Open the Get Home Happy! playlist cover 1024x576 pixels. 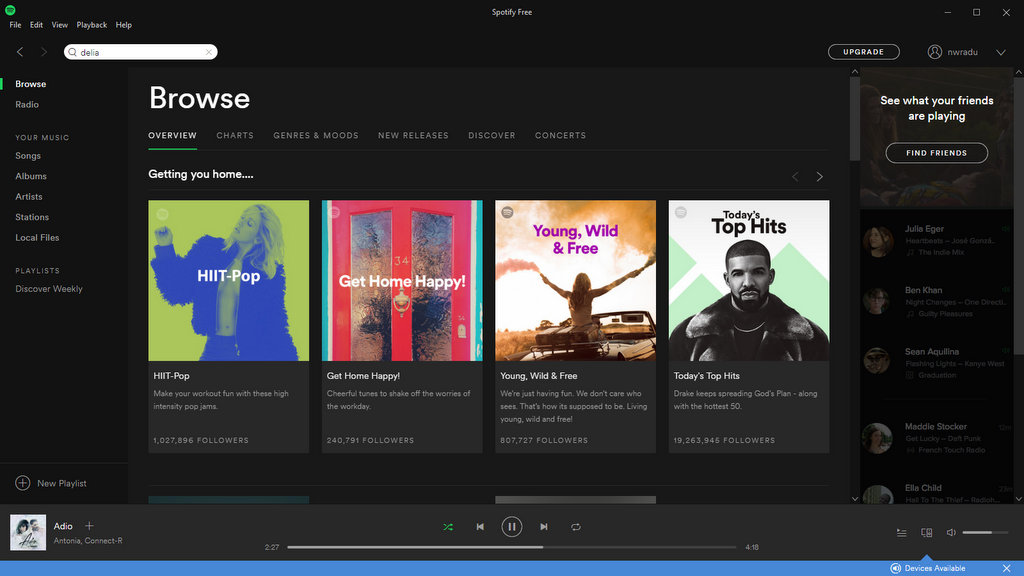[402, 280]
